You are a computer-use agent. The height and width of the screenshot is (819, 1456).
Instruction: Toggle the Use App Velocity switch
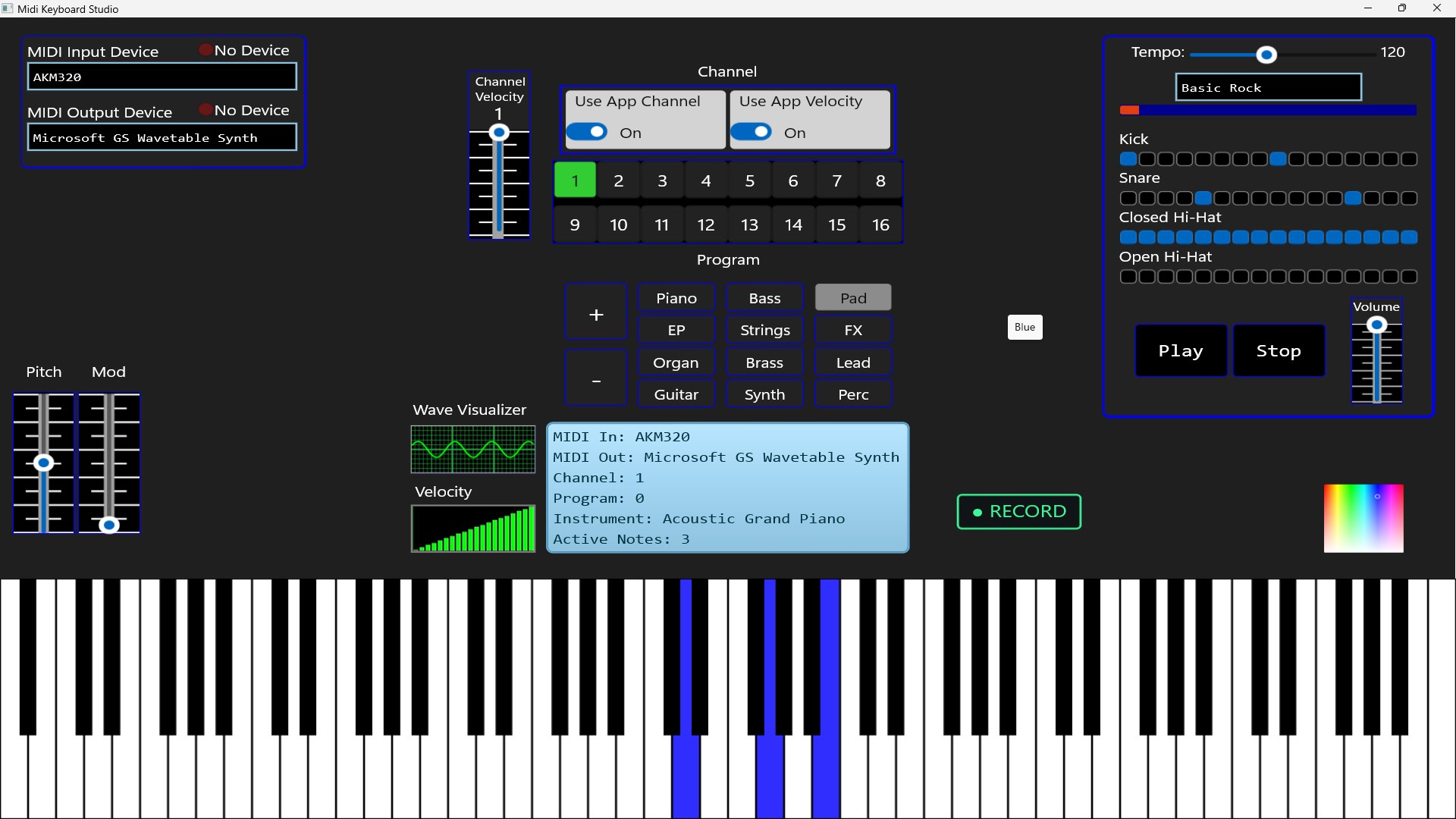click(x=751, y=132)
